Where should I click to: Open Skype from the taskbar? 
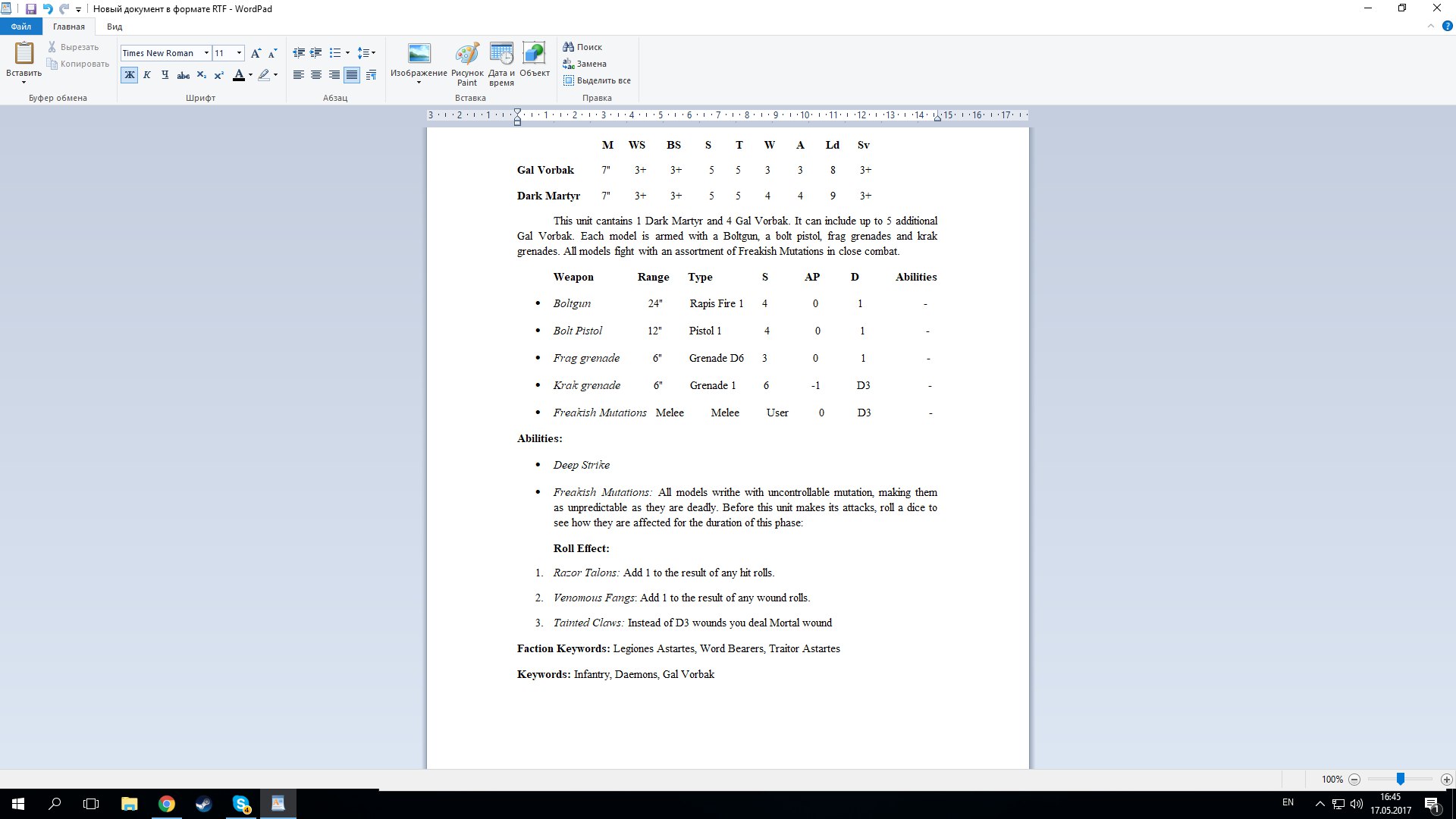tap(241, 804)
